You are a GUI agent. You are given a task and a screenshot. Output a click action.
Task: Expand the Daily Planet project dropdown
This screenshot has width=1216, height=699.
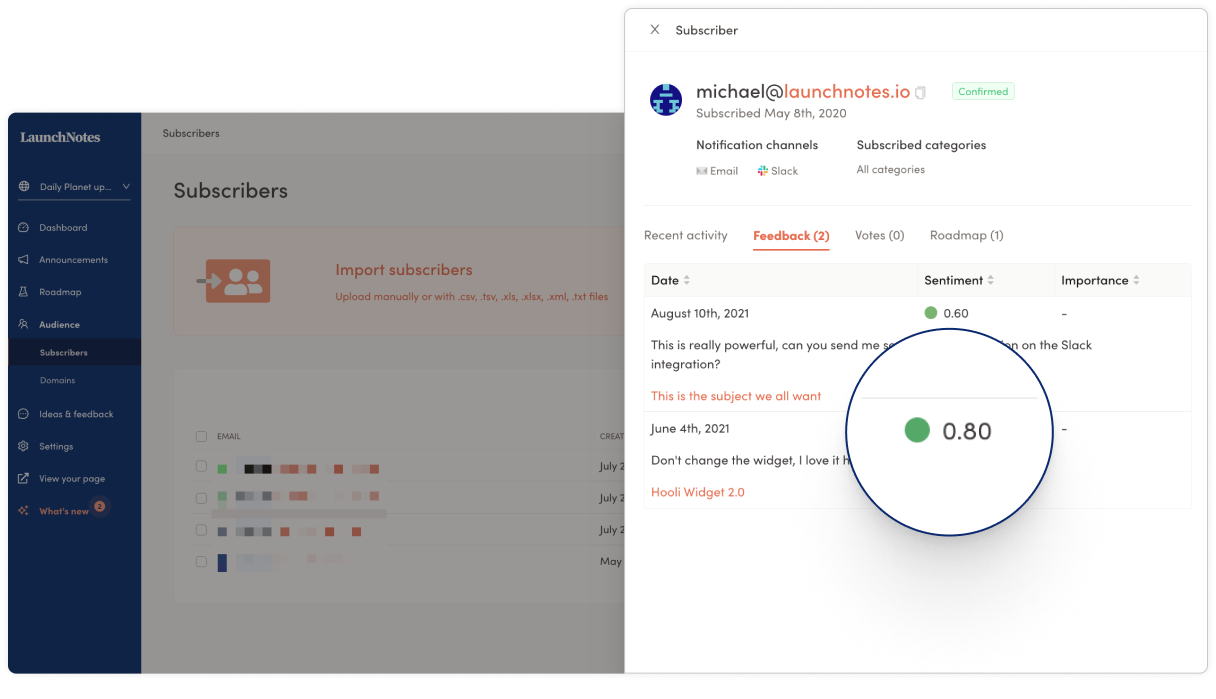tap(126, 187)
